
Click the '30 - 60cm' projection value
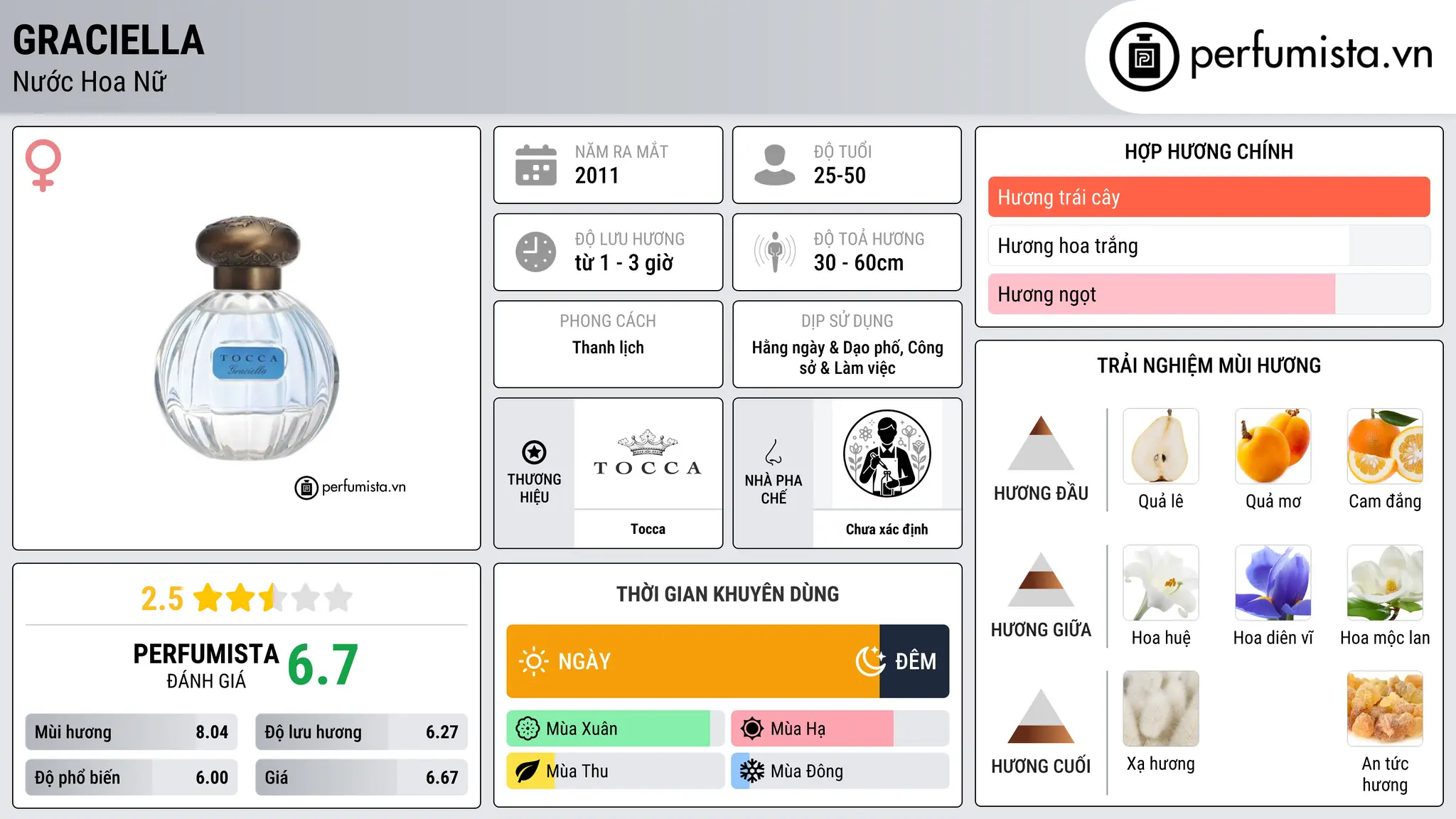pyautogui.click(x=859, y=263)
